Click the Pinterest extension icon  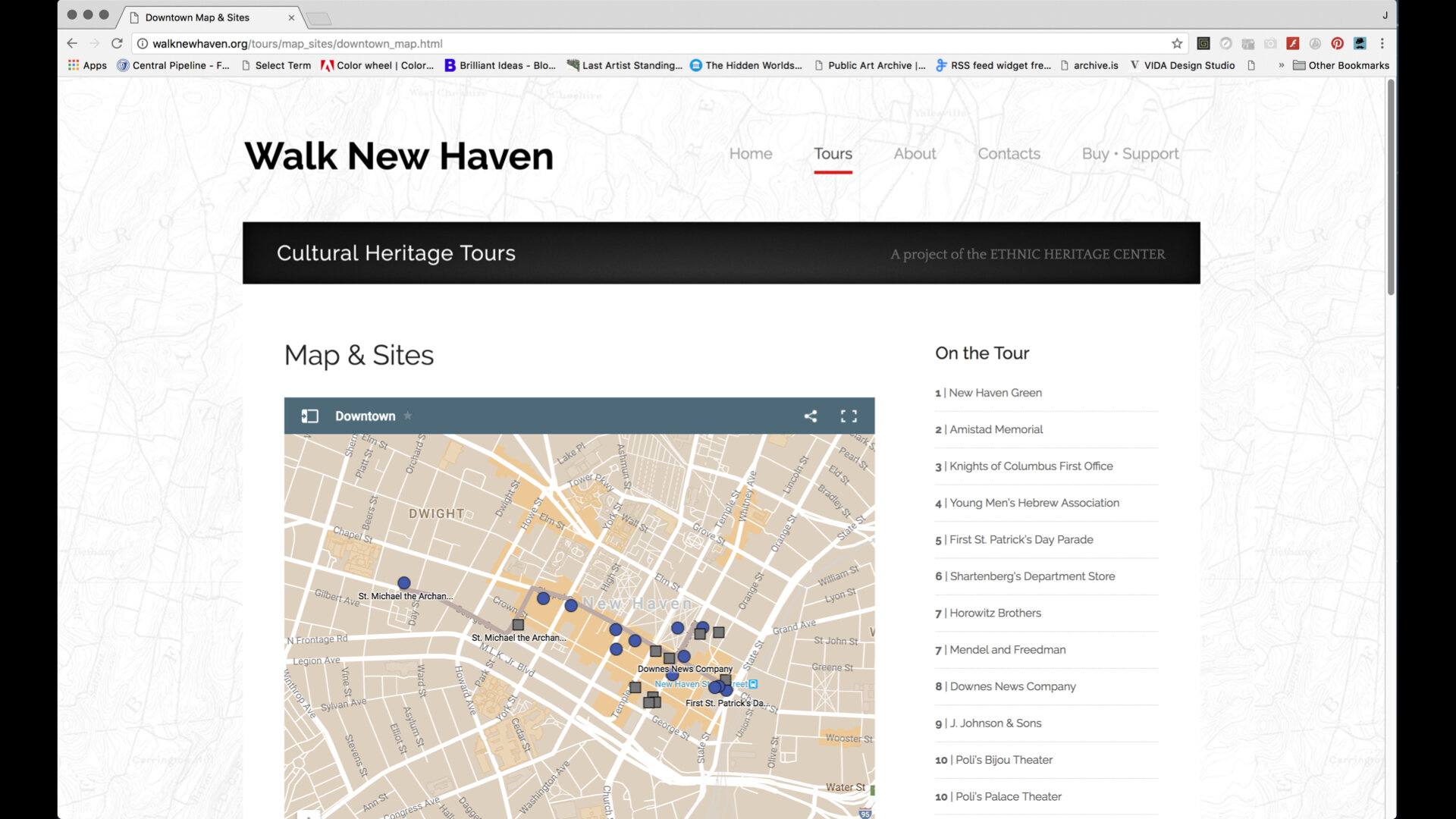coord(1338,43)
